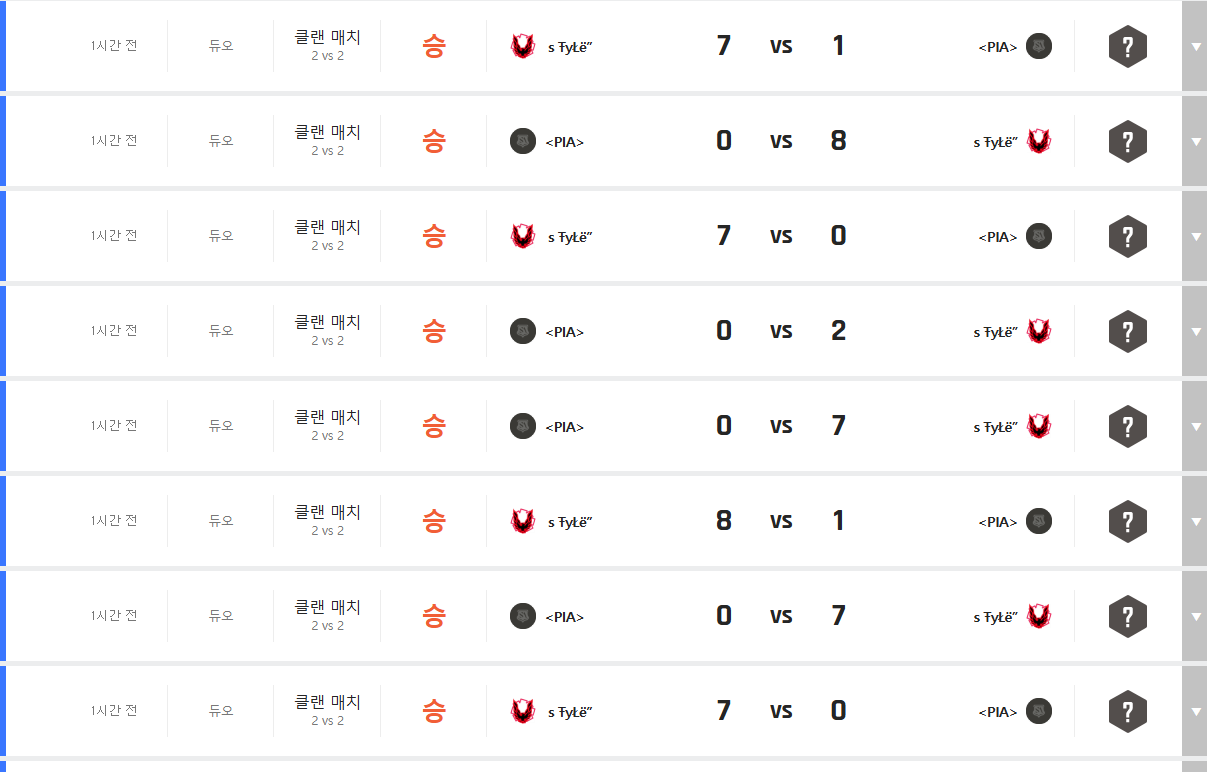1207x772 pixels.
Task: Click <PIA> clan name in 0 vs 2 match
Action: 565,332
